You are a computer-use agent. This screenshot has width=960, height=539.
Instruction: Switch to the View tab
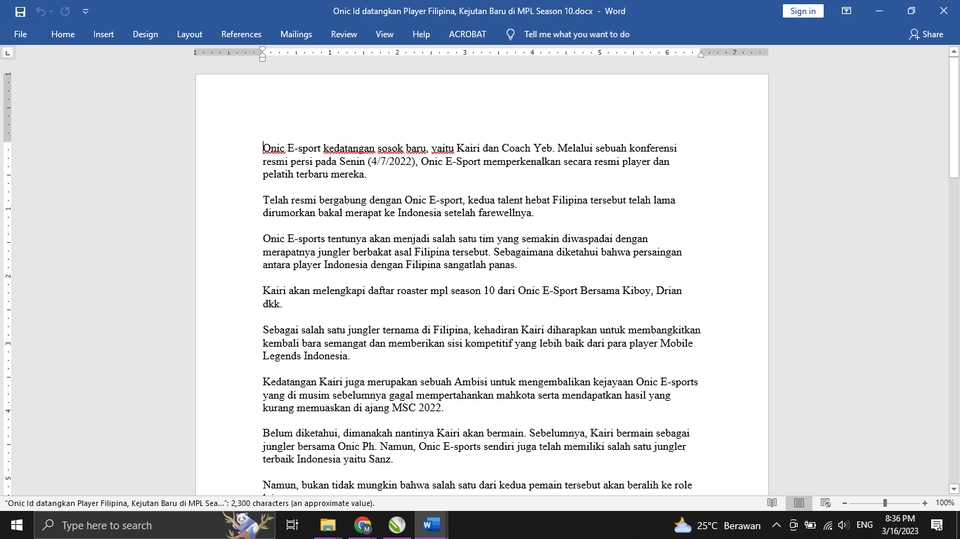click(x=384, y=34)
